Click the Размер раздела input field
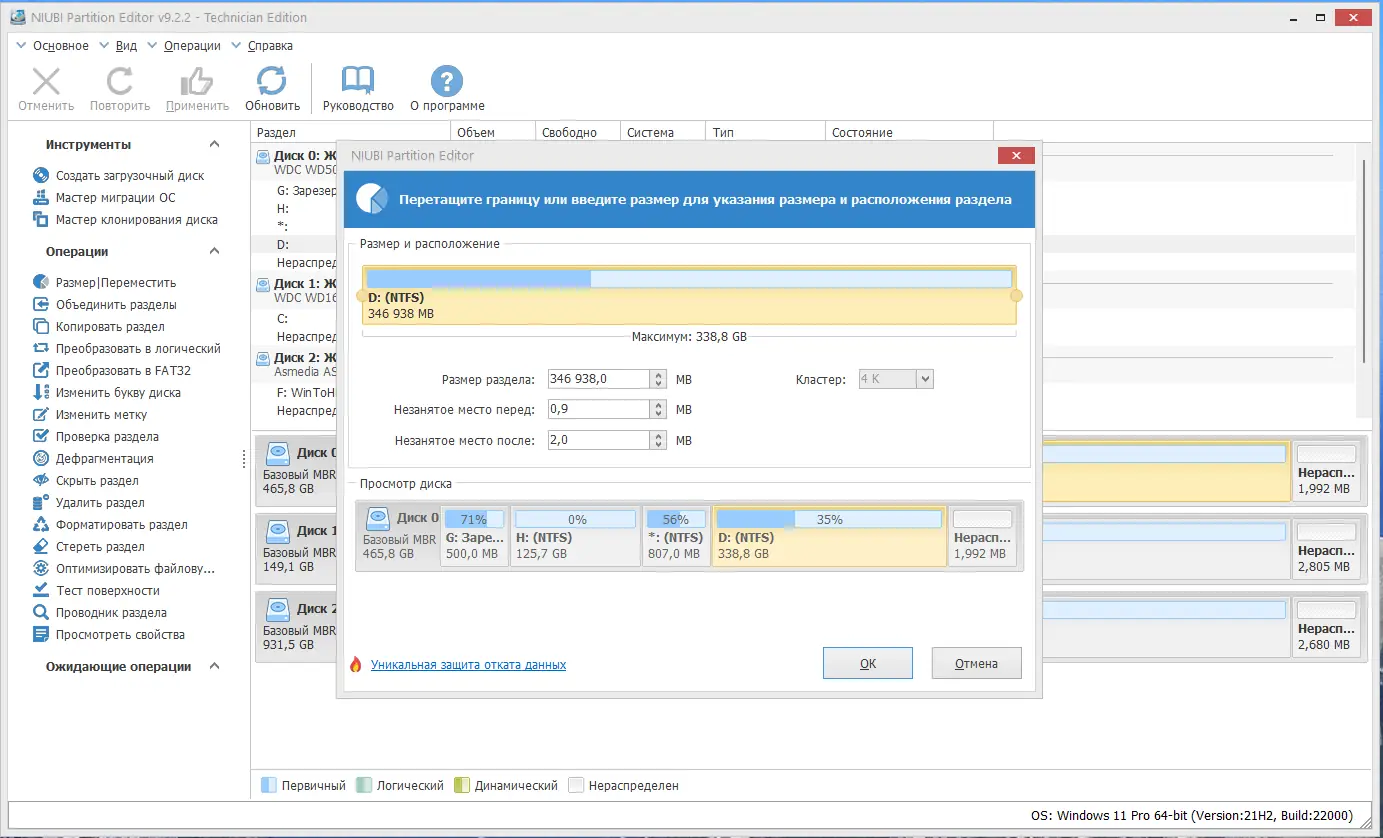This screenshot has width=1383, height=838. [x=598, y=379]
